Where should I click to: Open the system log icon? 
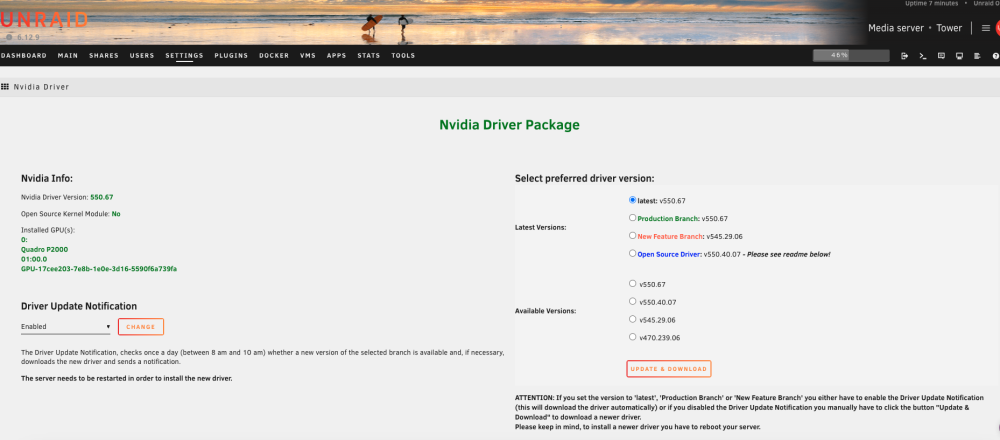pos(977,56)
